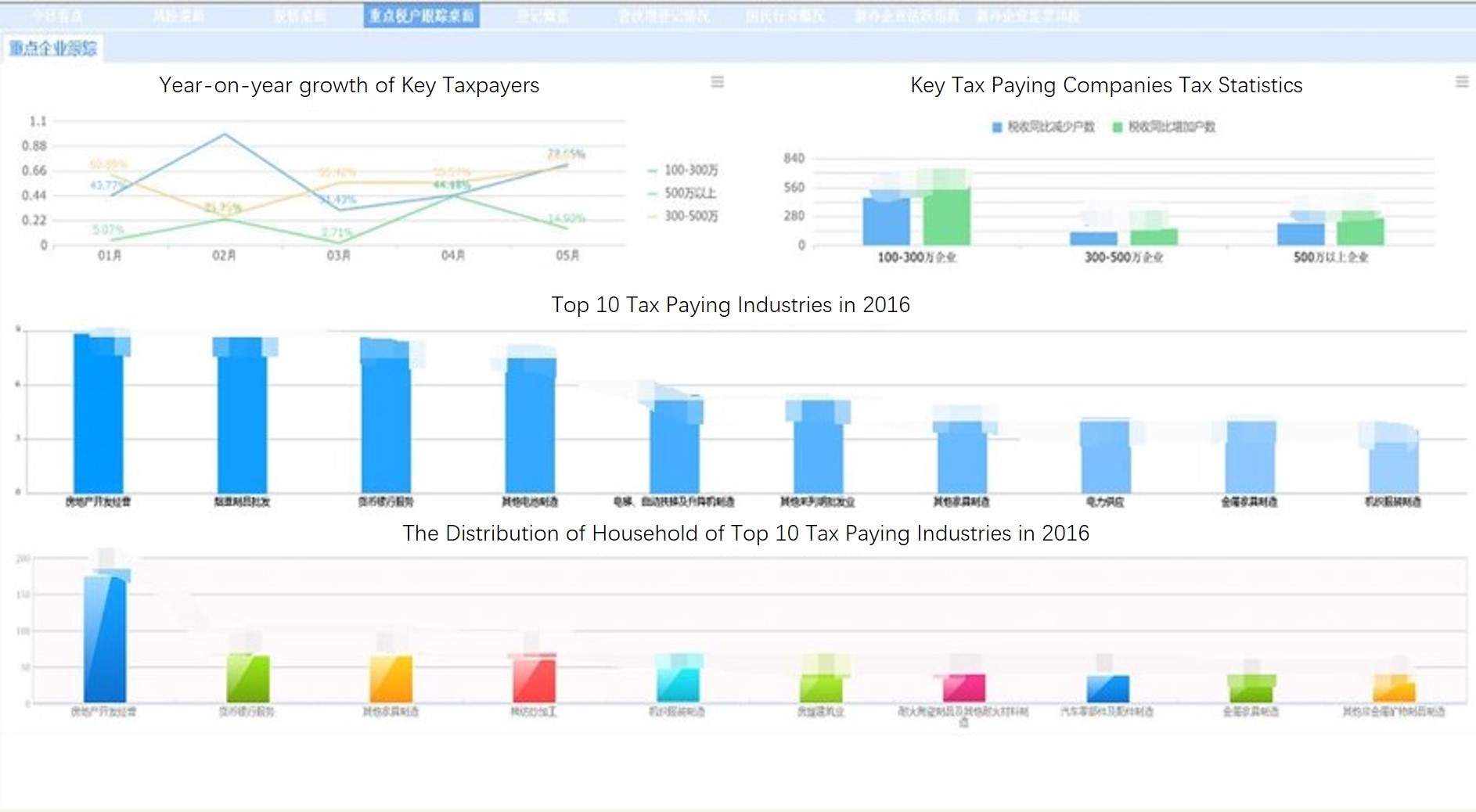Click the 04月 x-axis label
Screen dimensions: 1476x812
[452, 256]
